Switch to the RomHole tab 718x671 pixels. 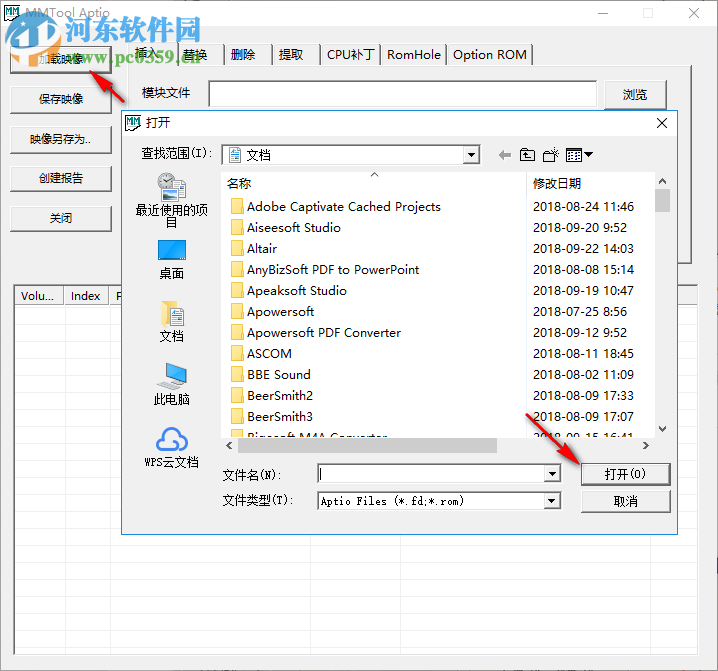click(x=414, y=55)
